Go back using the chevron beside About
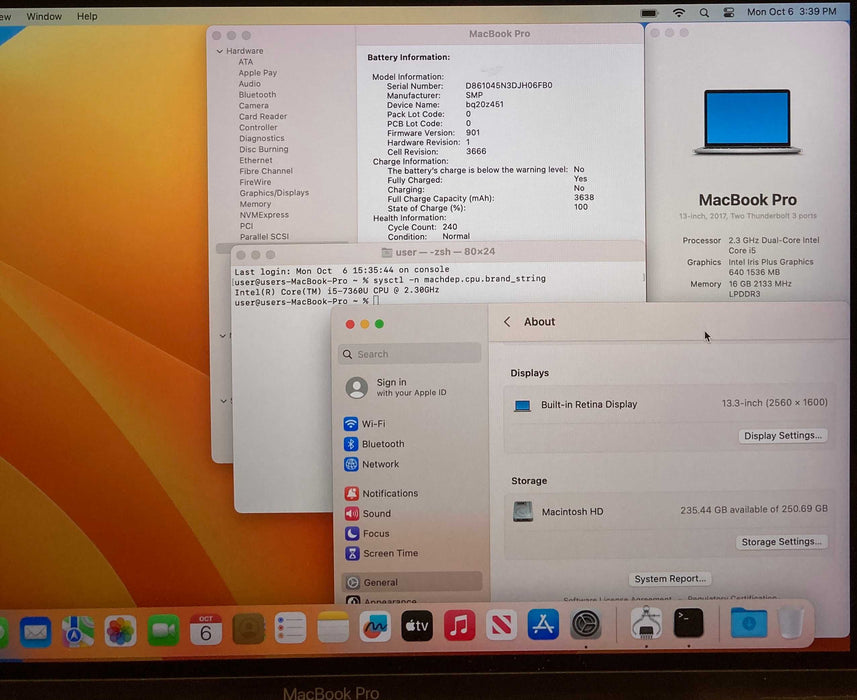This screenshot has width=857, height=700. 507,321
